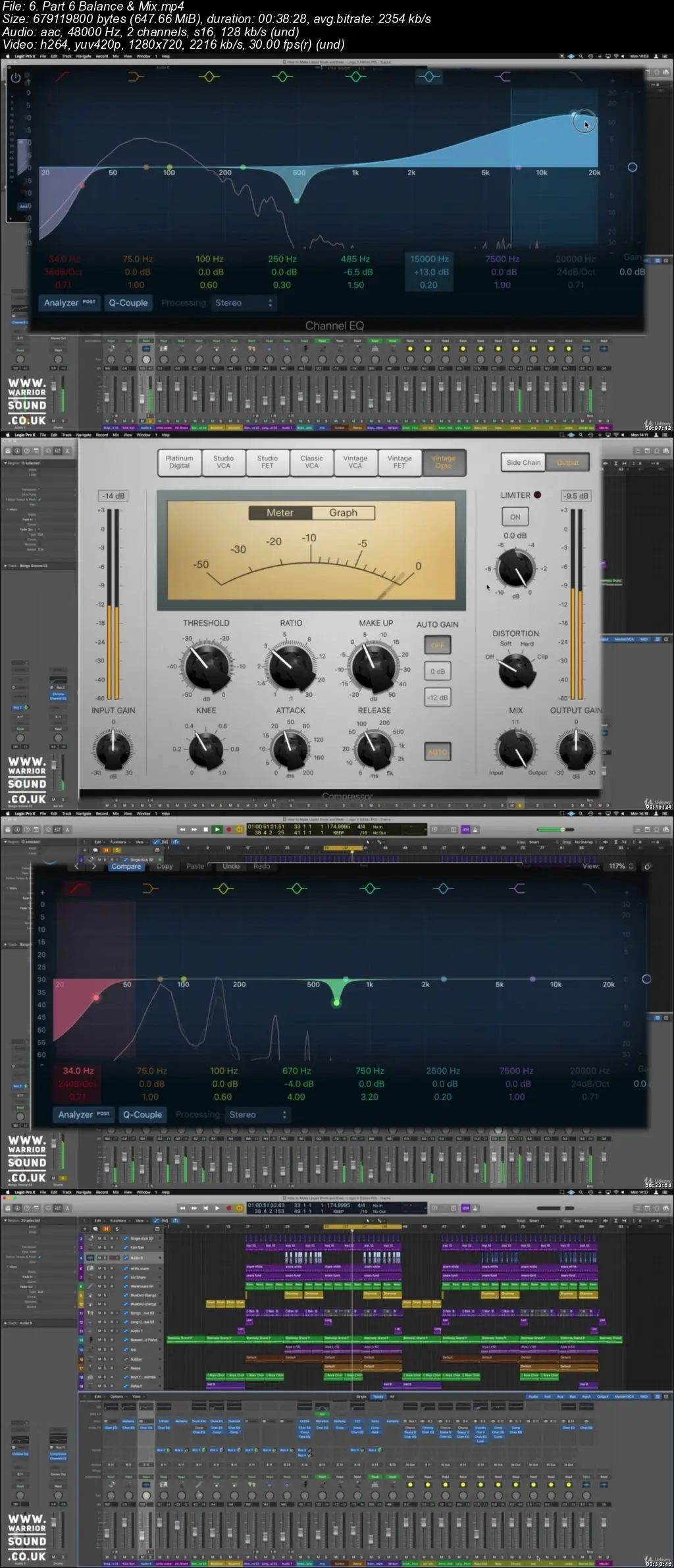Click Rewind in the third frame transport

182,829
